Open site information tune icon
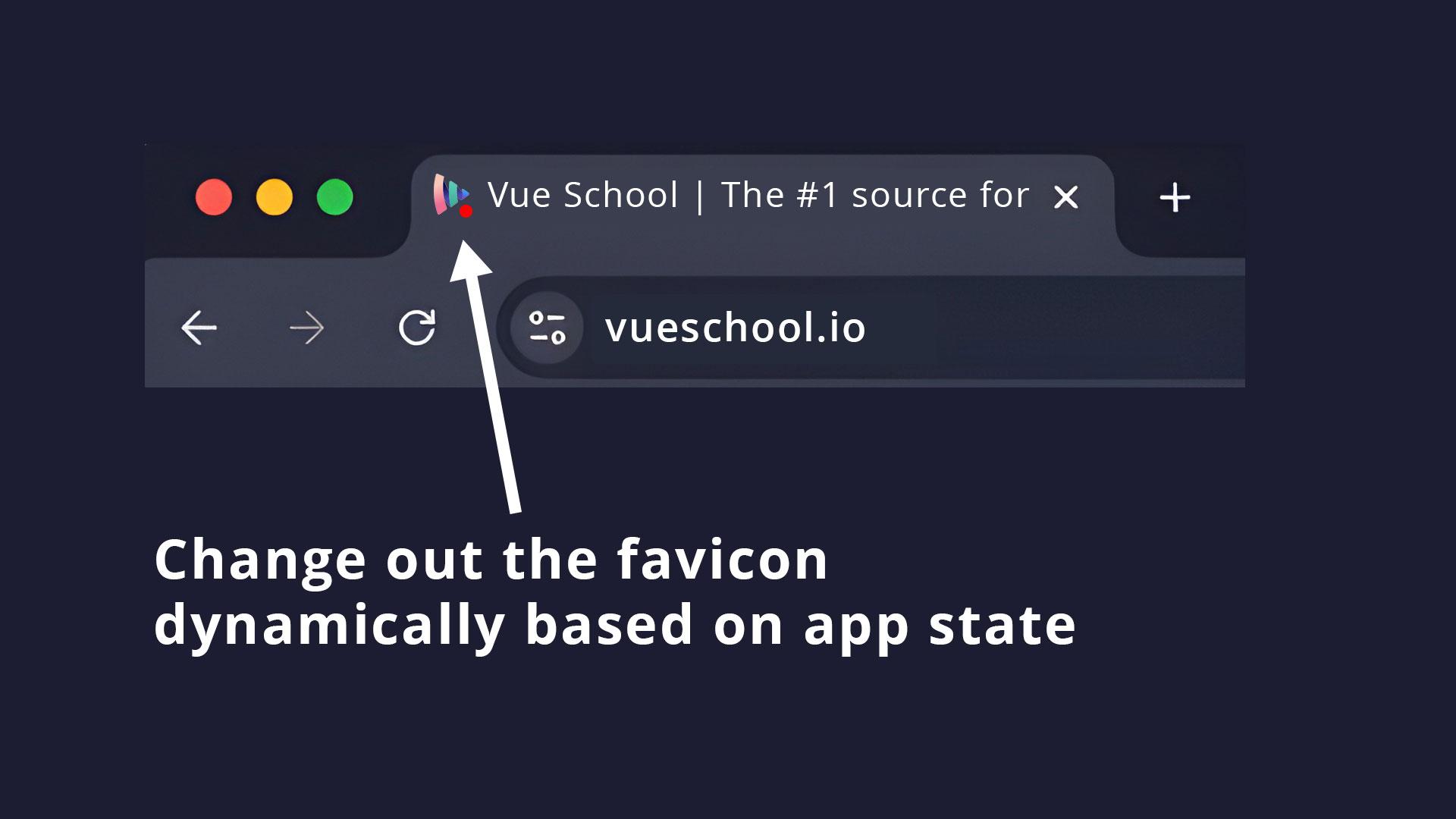The image size is (1456, 819). 548,328
